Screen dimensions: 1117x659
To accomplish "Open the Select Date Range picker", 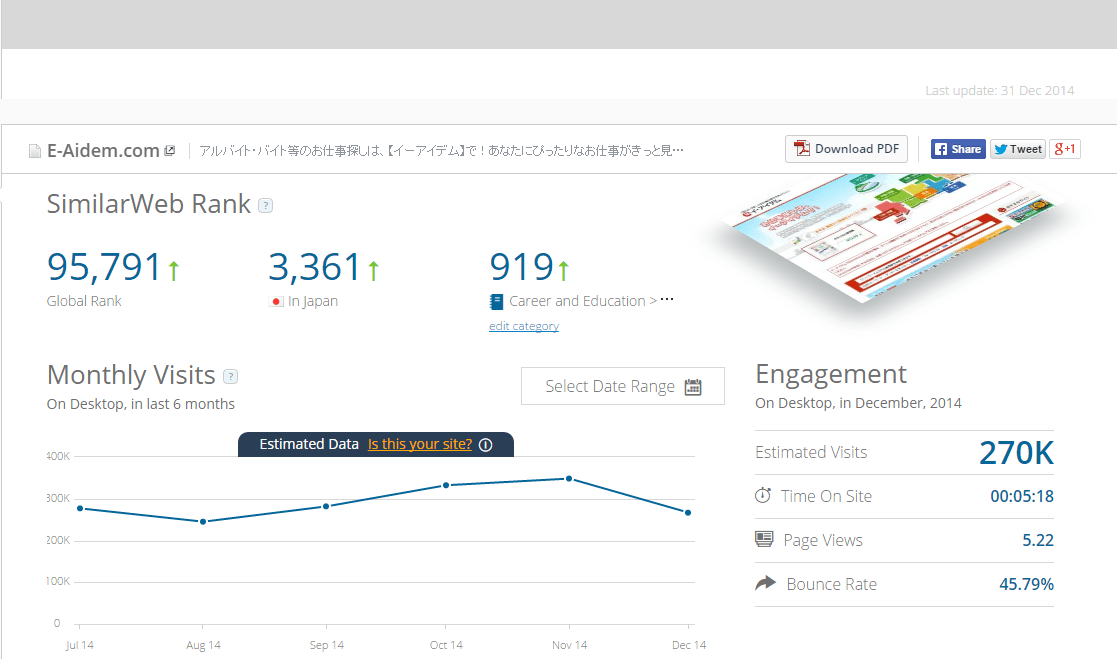I will click(623, 386).
